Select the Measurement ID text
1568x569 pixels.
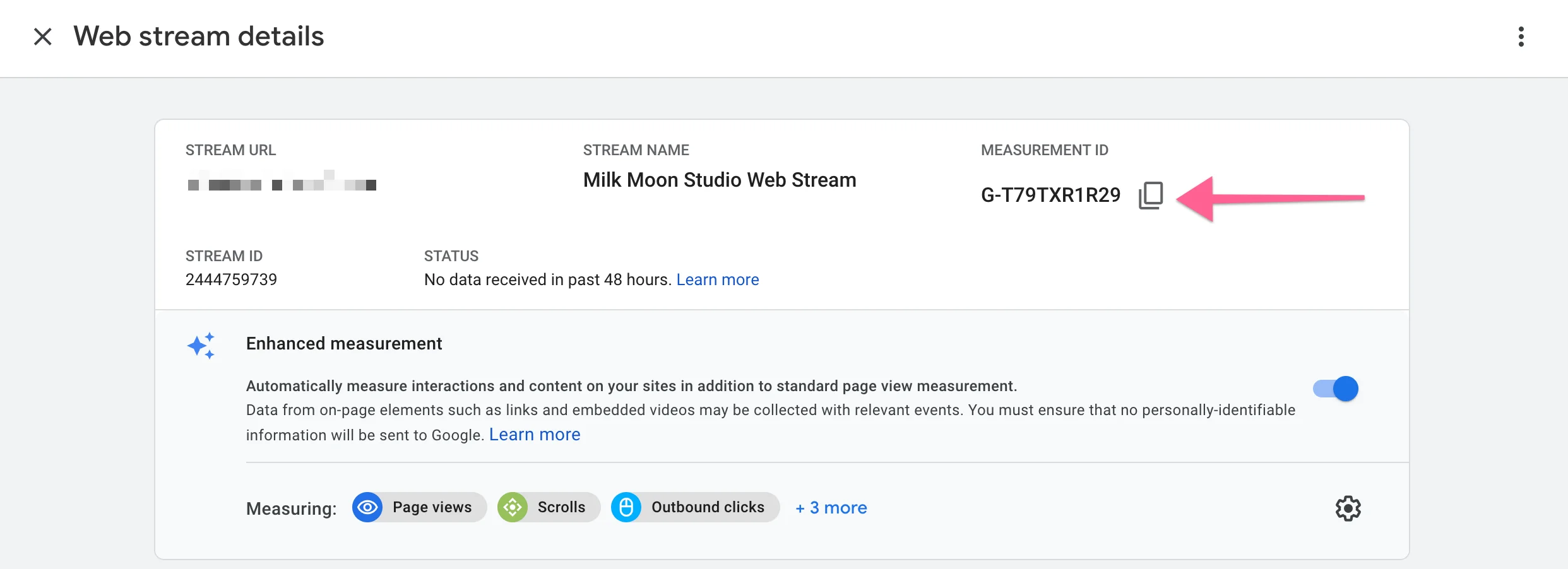click(x=1050, y=194)
